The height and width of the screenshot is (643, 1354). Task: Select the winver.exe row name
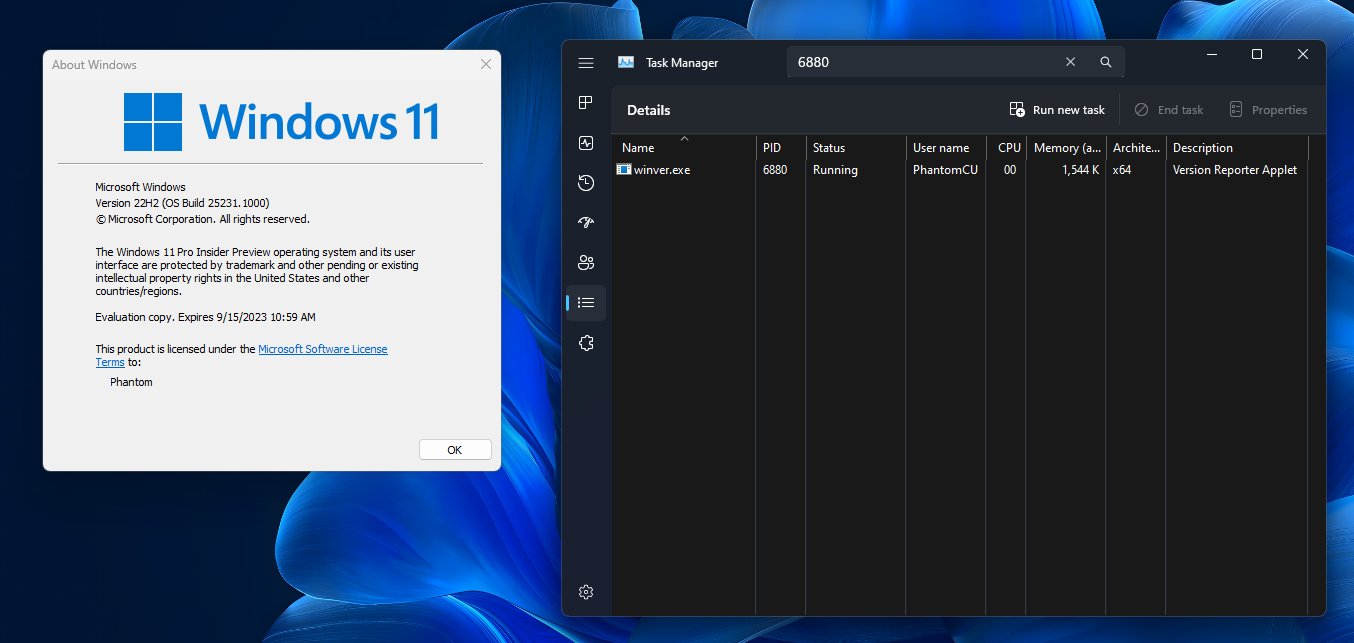pyautogui.click(x=662, y=170)
